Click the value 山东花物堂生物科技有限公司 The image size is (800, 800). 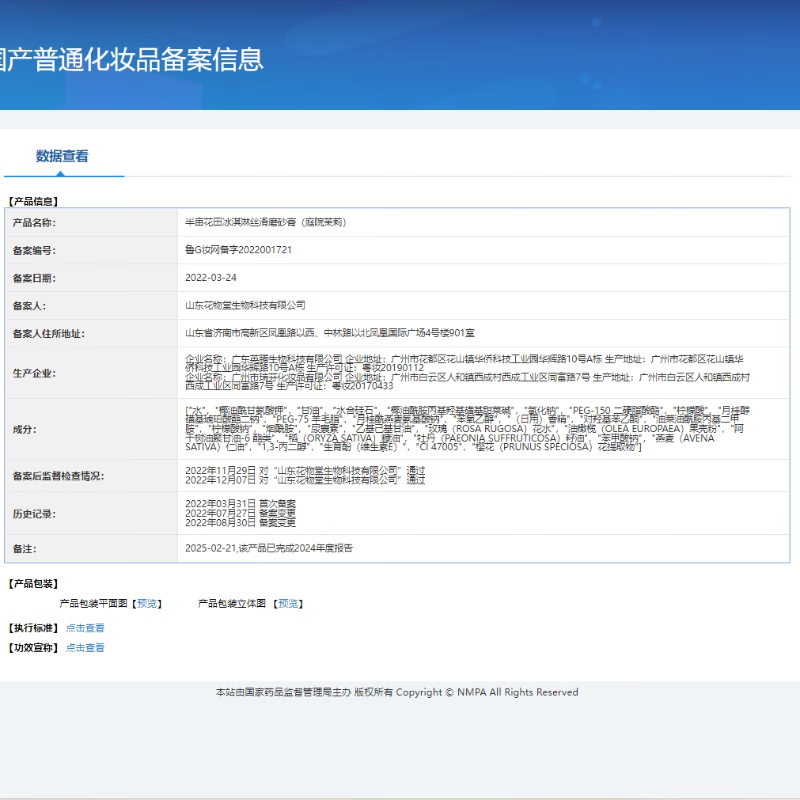(245, 306)
